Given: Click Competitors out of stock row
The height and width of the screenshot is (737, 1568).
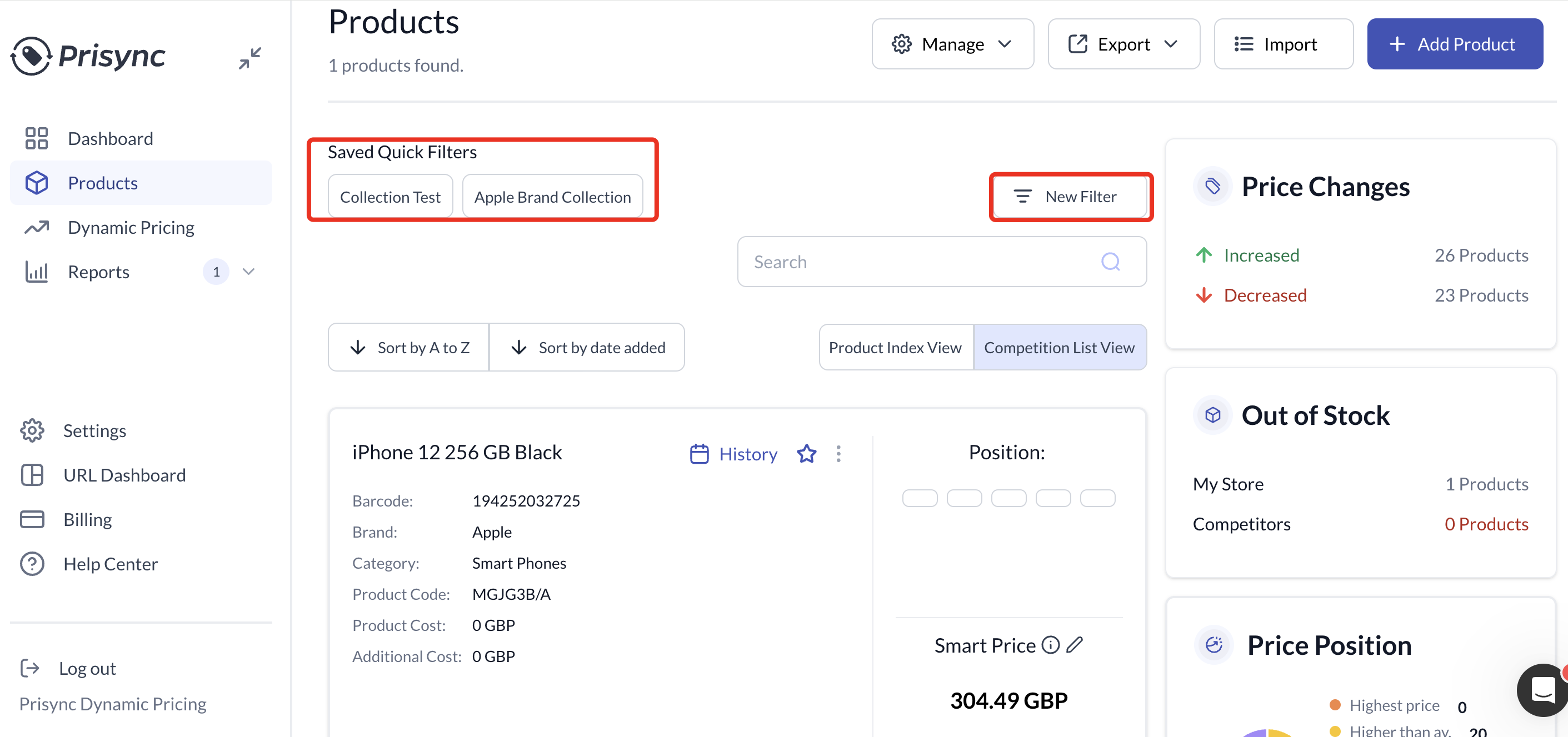Looking at the screenshot, I should 1360,524.
